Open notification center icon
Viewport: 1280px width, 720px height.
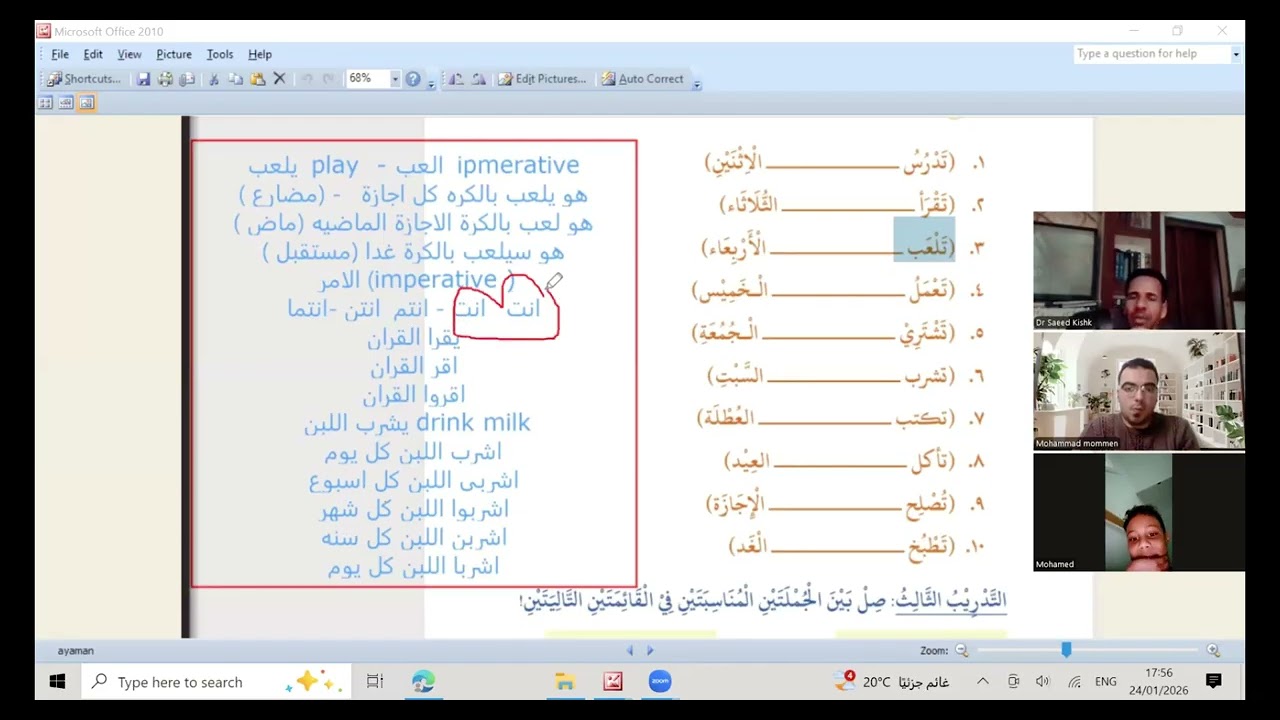pos(1214,682)
